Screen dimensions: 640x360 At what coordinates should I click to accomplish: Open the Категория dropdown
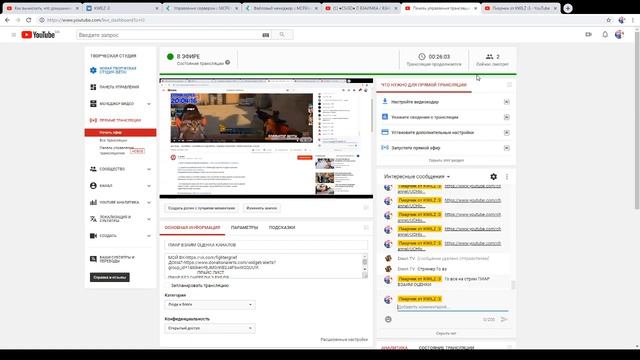[x=210, y=304]
